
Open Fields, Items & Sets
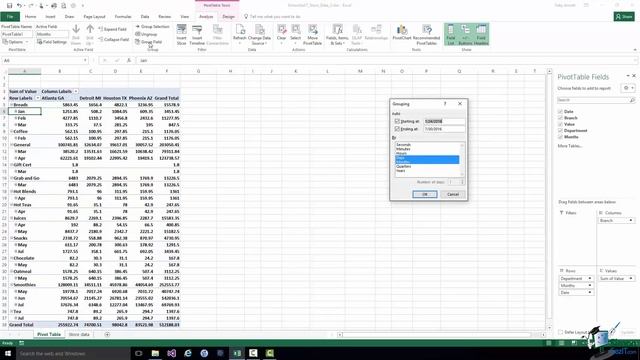pyautogui.click(x=337, y=34)
